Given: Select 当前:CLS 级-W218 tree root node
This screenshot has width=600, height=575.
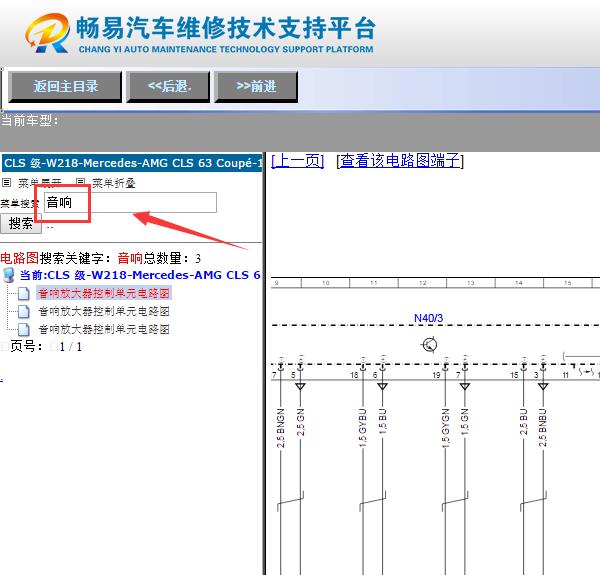Looking at the screenshot, I should [140, 275].
